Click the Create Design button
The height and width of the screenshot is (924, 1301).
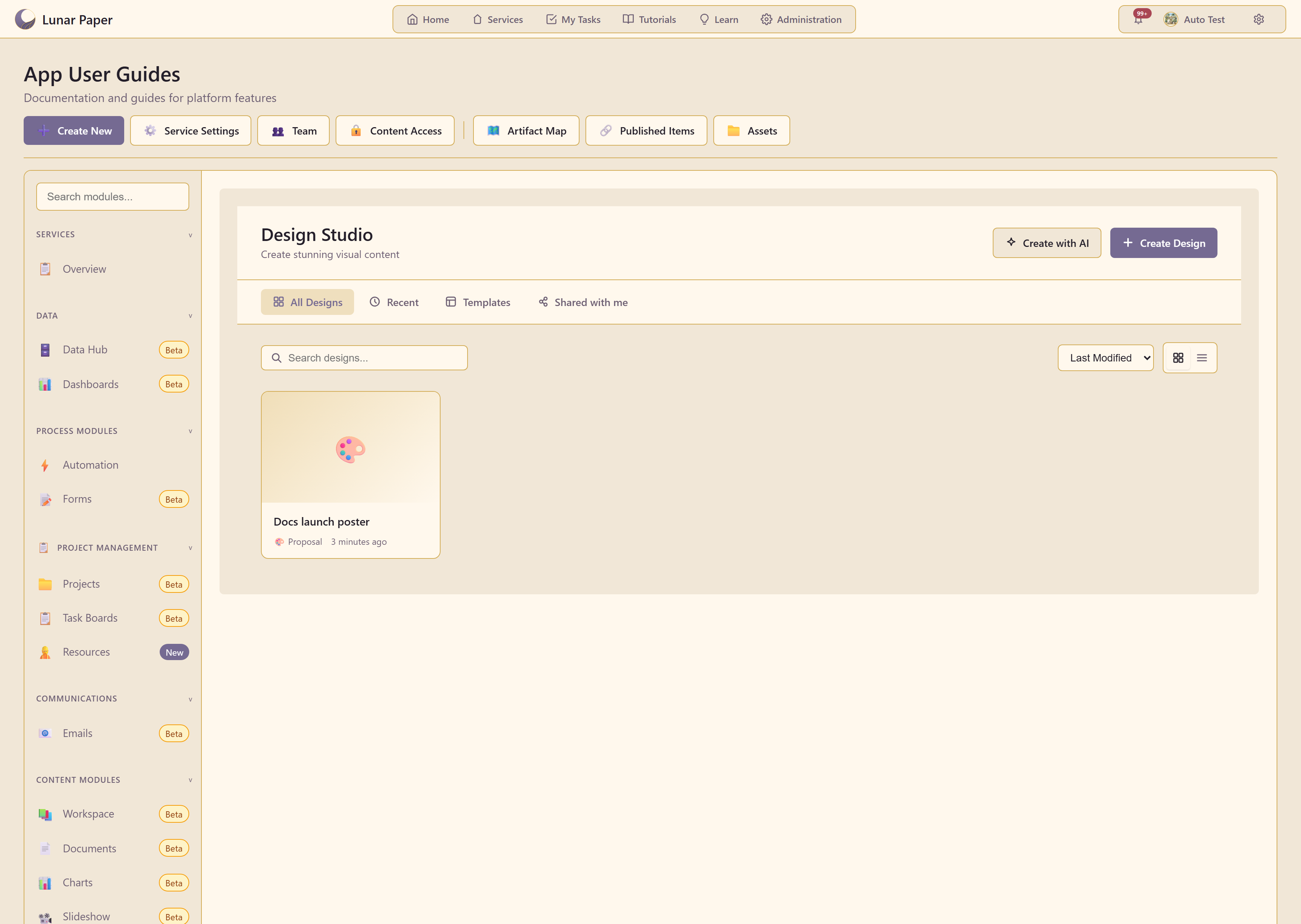1164,243
